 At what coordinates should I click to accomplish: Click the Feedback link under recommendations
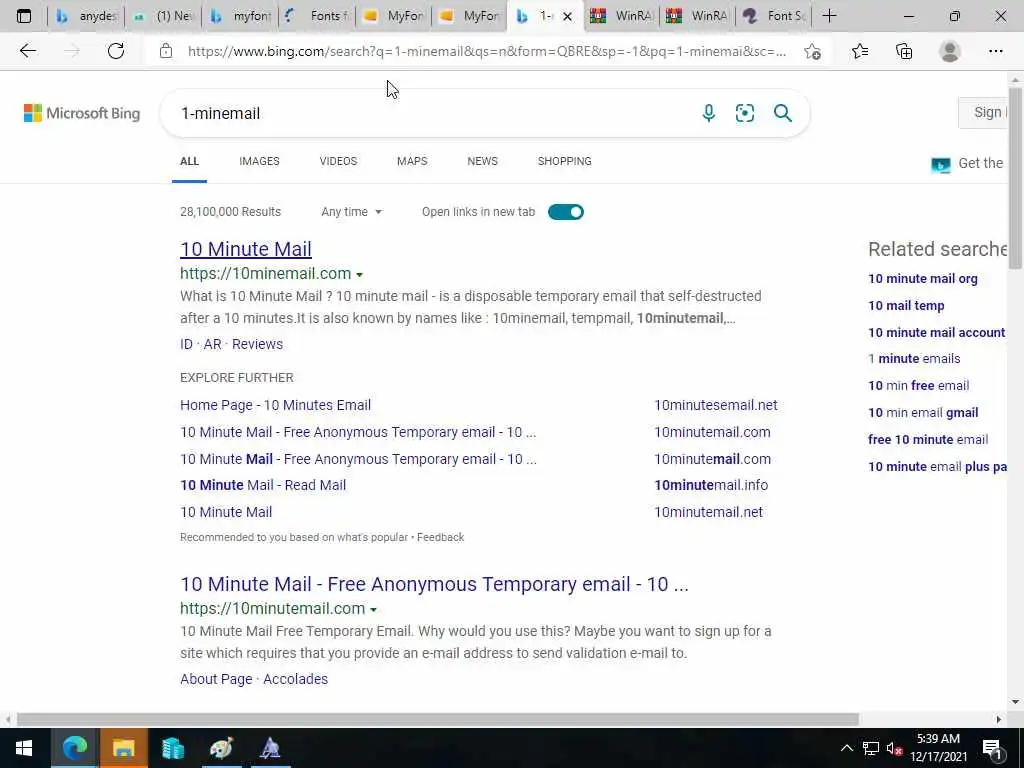(440, 537)
